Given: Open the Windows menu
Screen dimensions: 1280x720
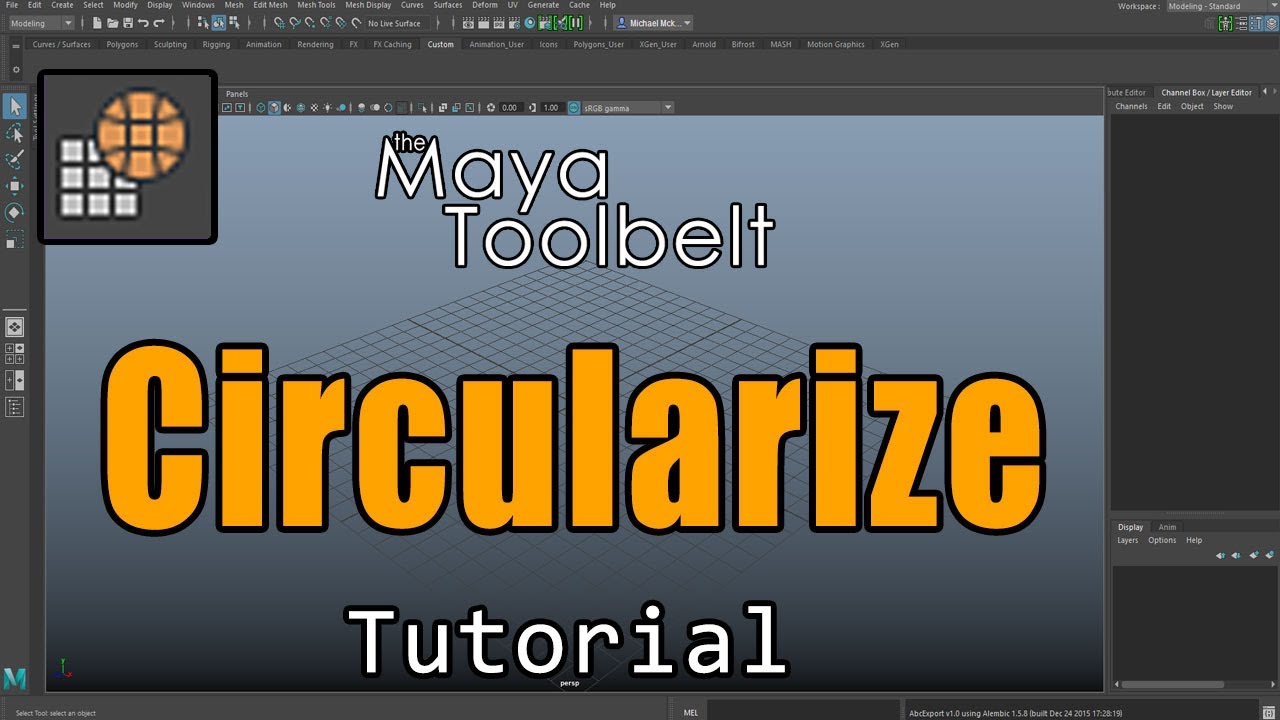Looking at the screenshot, I should 198,5.
